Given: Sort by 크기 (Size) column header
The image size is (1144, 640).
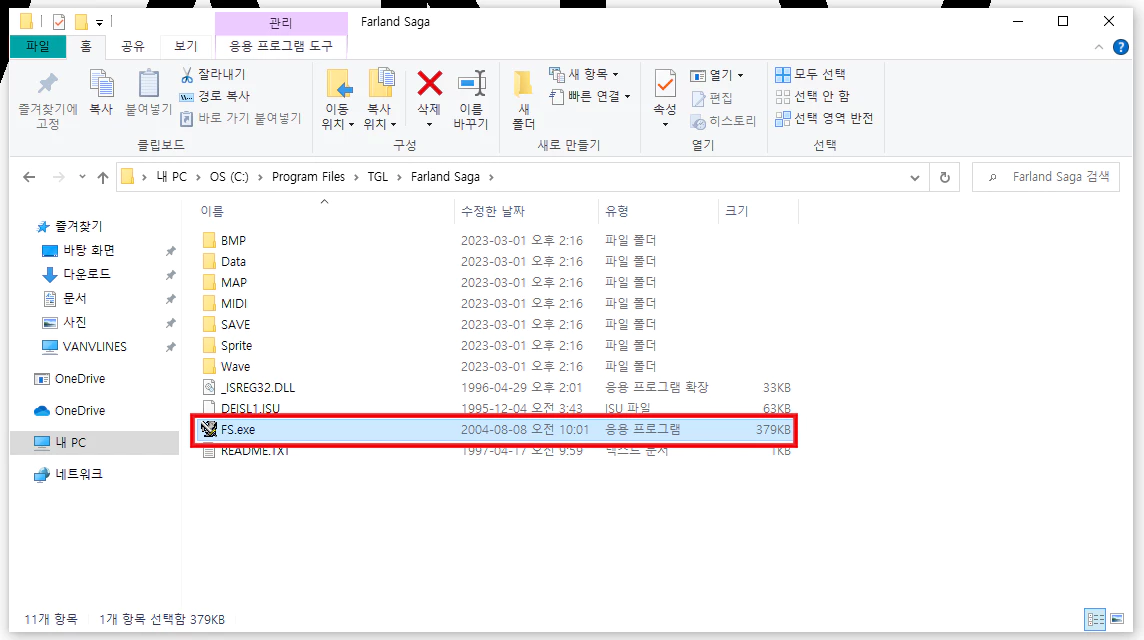Looking at the screenshot, I should click(758, 211).
